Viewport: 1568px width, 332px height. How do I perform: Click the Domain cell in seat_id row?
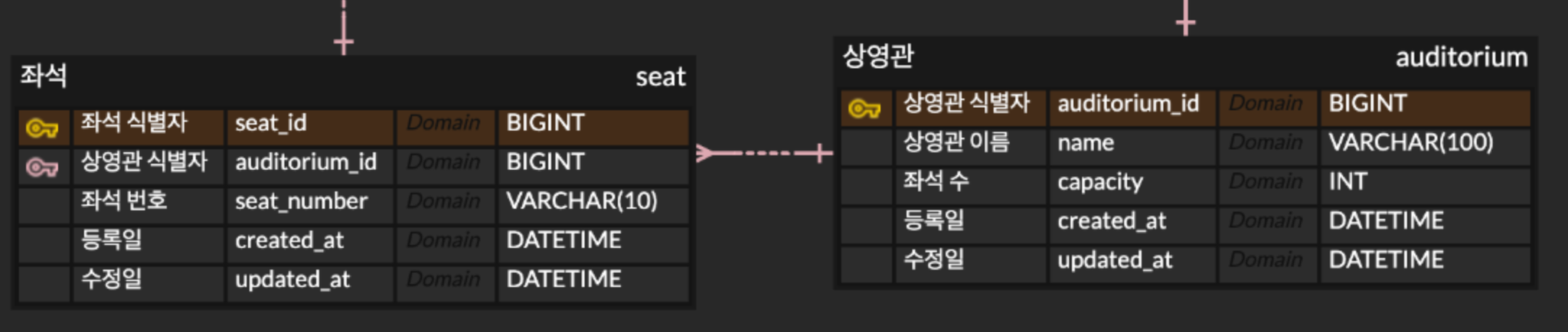(x=445, y=123)
